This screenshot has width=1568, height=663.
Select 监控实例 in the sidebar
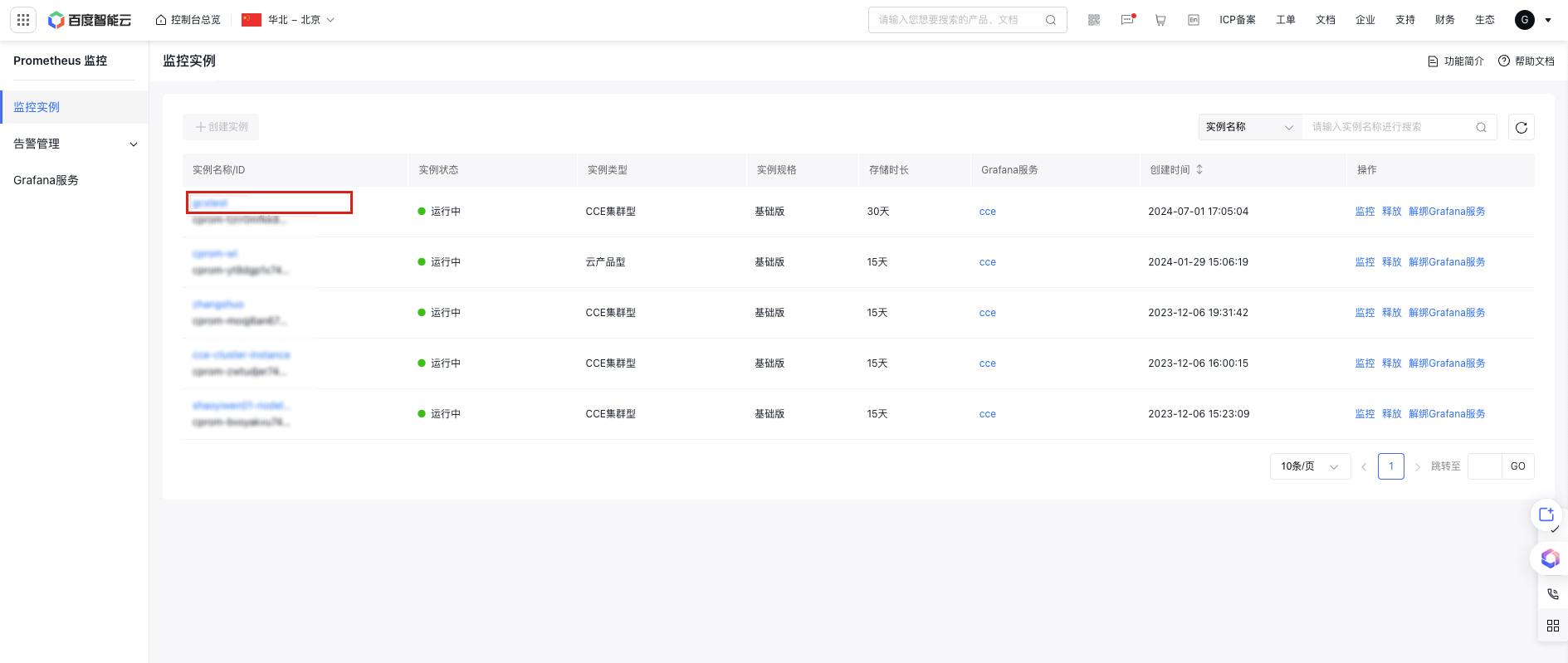(74, 107)
